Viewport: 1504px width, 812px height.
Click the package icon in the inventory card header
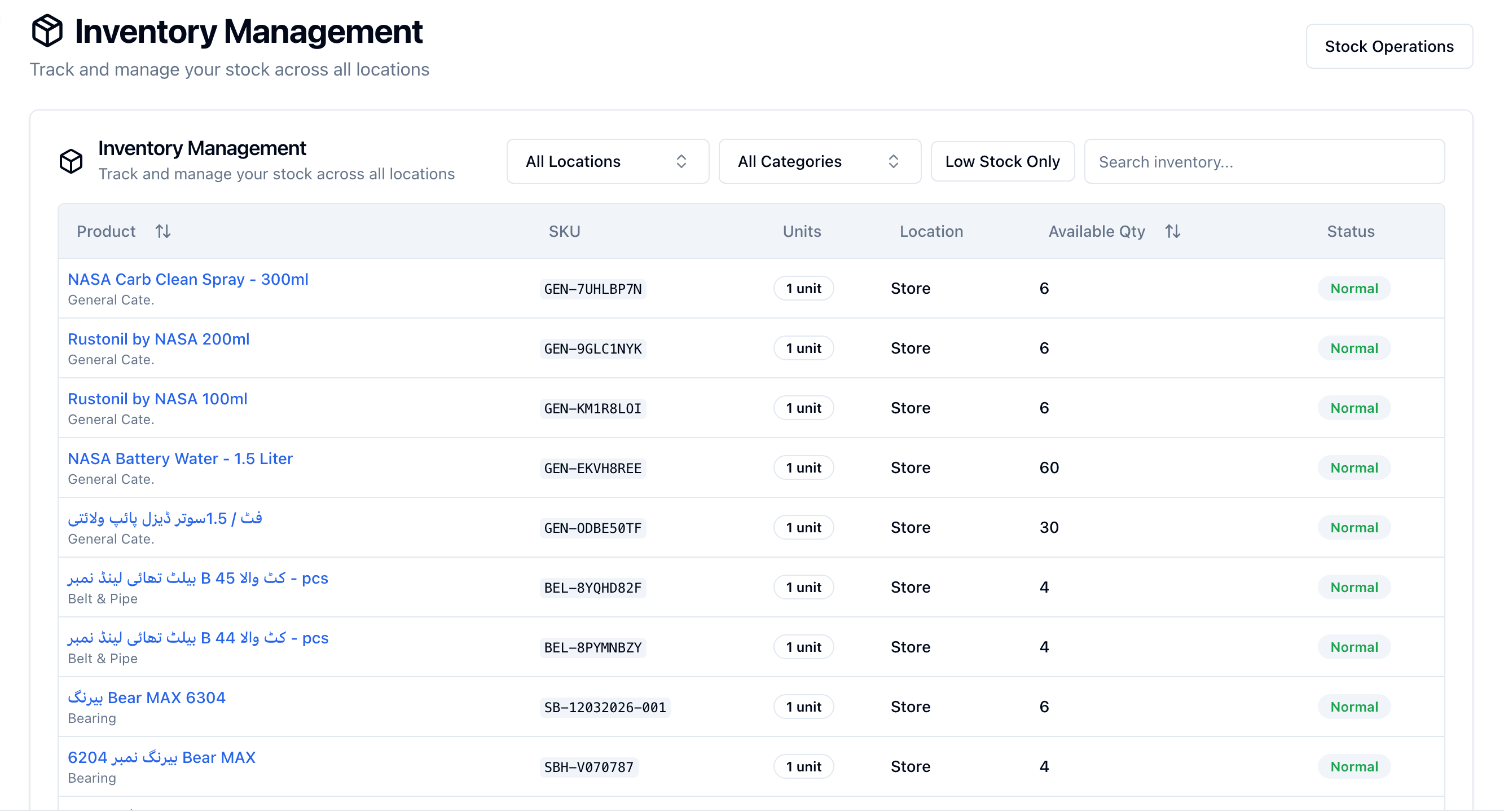click(71, 161)
